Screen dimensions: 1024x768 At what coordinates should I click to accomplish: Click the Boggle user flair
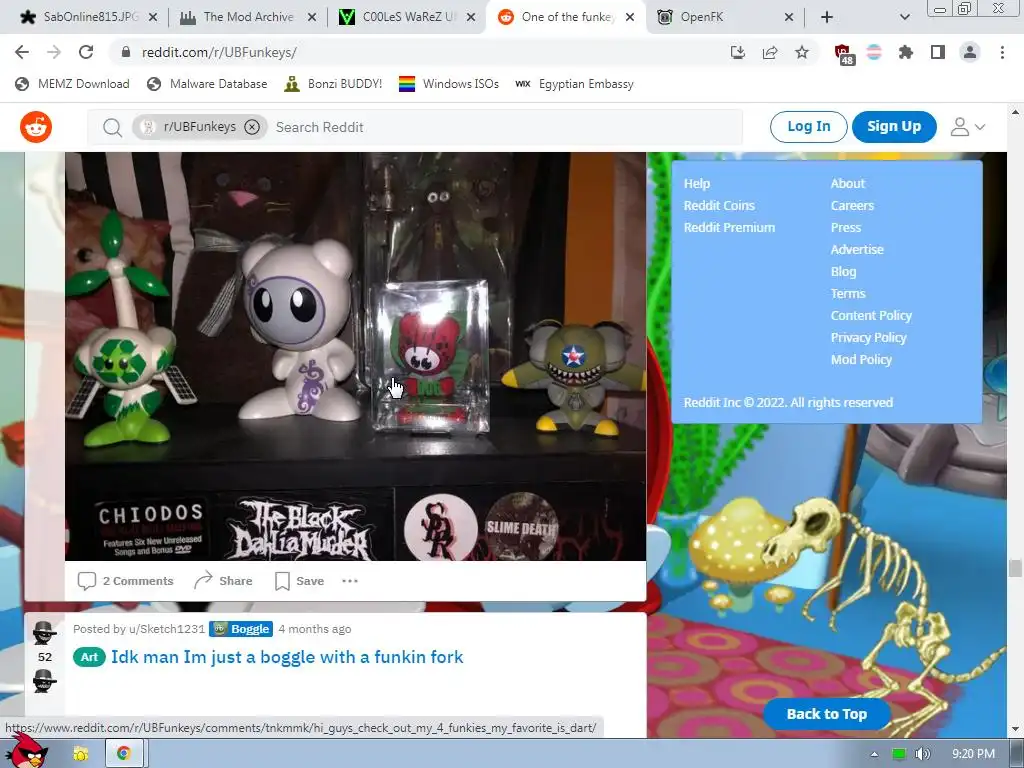pyautogui.click(x=241, y=629)
